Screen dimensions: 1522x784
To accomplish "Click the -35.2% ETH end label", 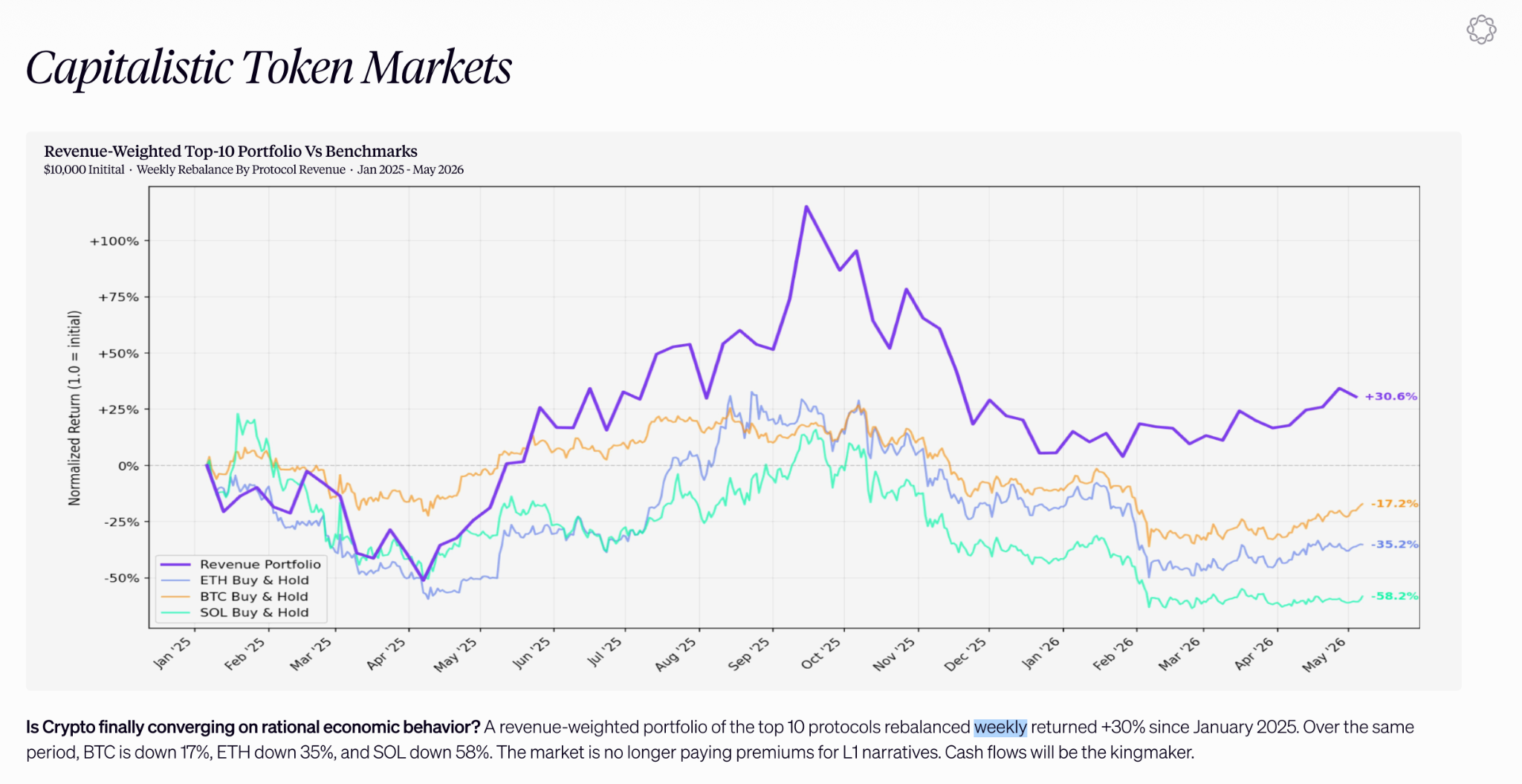I will tap(1394, 545).
